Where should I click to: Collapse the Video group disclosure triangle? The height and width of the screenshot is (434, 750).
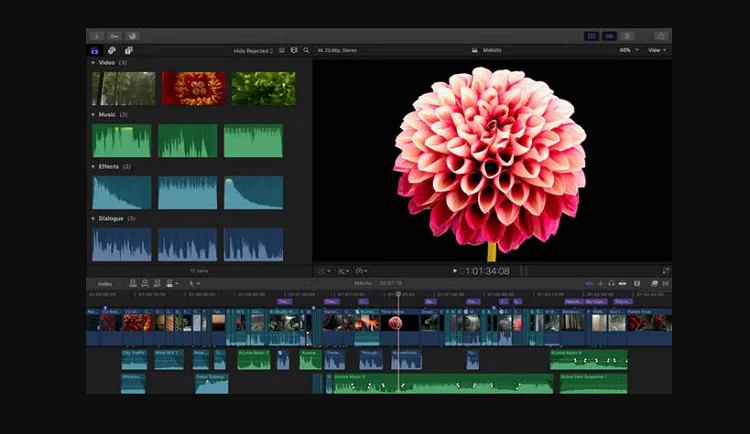(93, 63)
